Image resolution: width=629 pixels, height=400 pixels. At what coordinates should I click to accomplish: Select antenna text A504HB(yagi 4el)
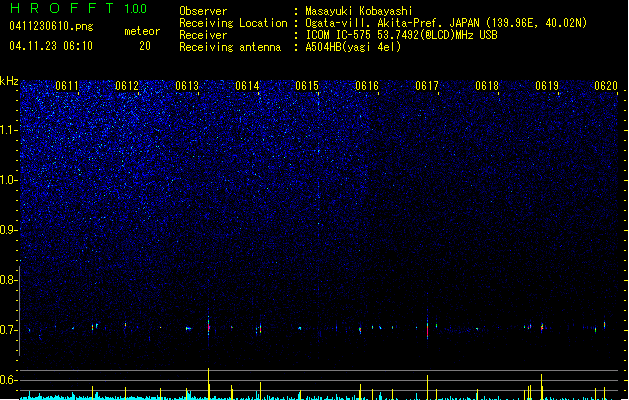pos(353,47)
